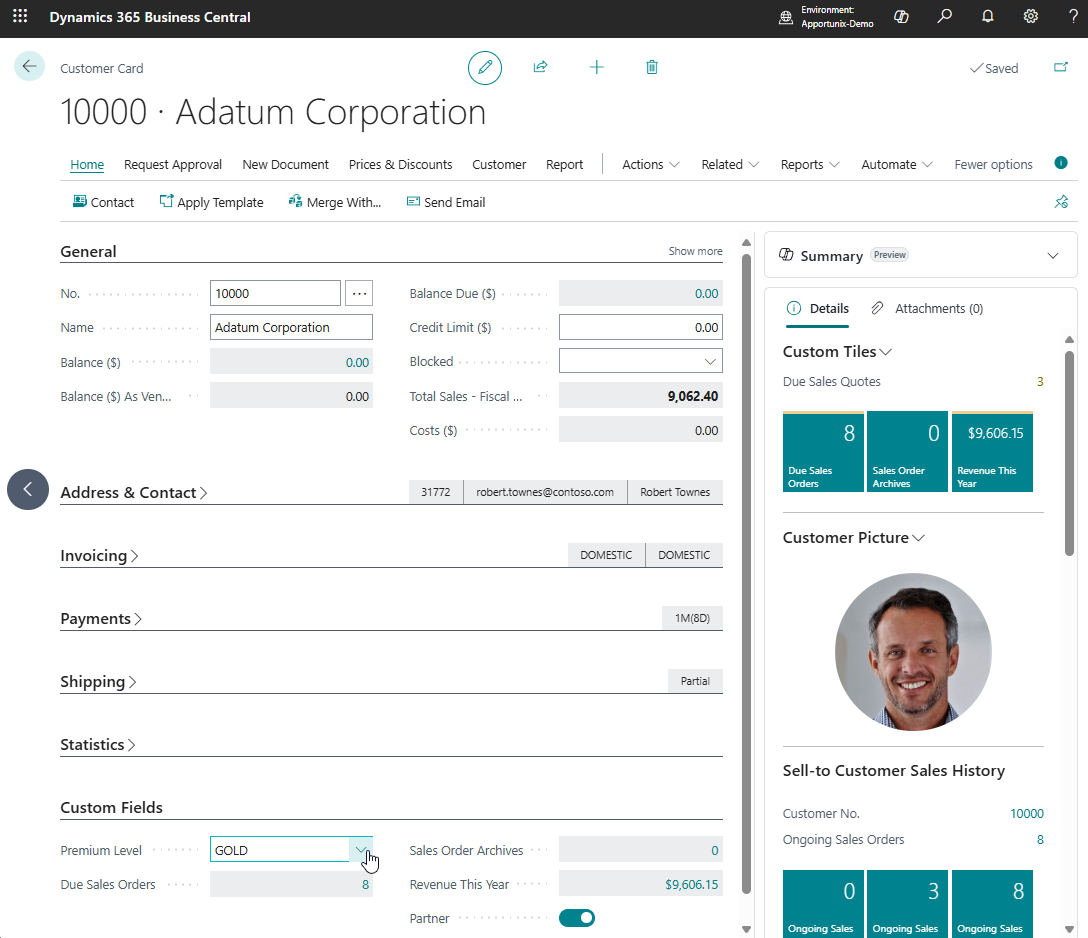The width and height of the screenshot is (1088, 938).
Task: Click the plus icon to create new
Action: 597,67
